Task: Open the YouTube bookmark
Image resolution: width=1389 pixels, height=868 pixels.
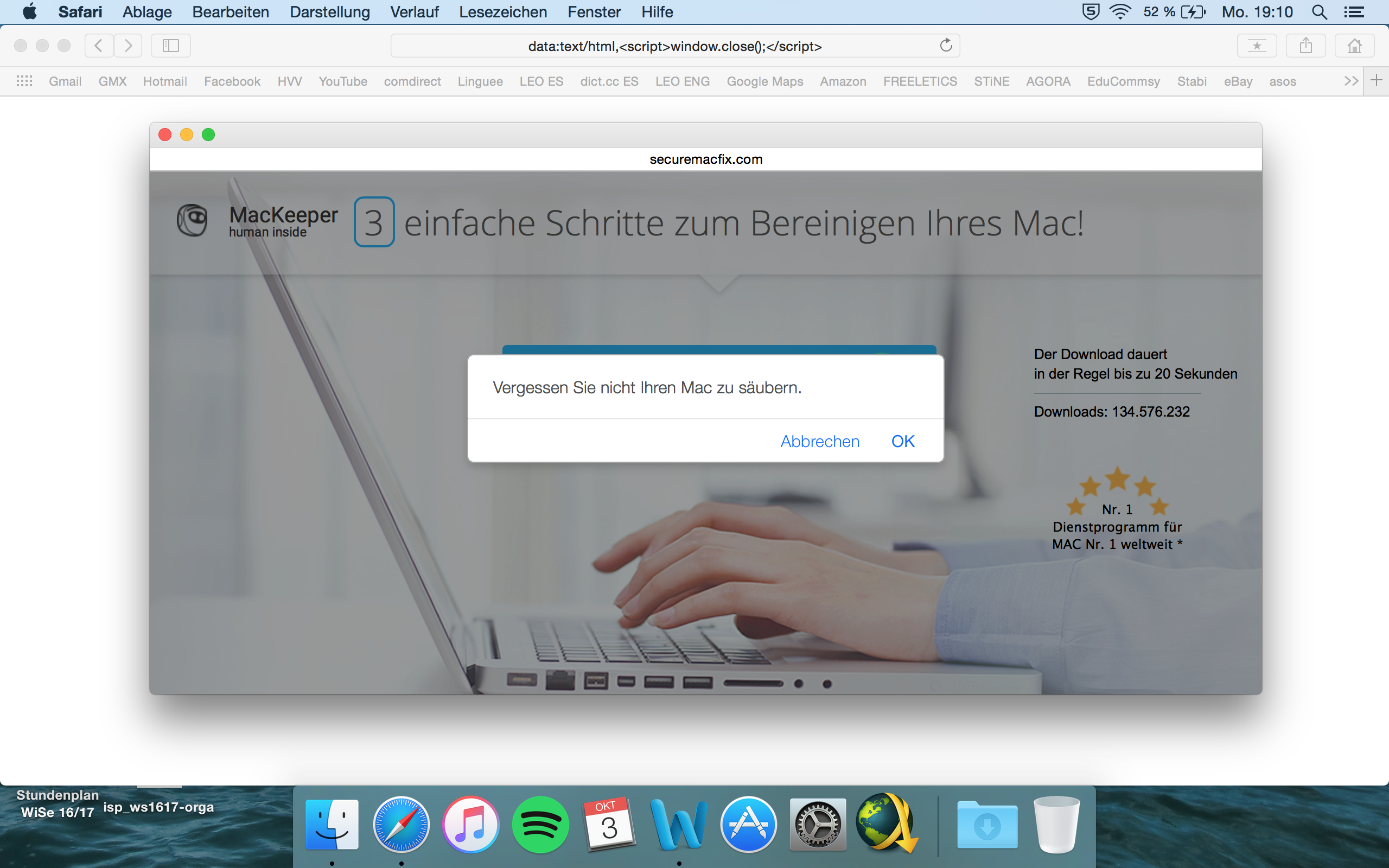Action: (x=343, y=81)
